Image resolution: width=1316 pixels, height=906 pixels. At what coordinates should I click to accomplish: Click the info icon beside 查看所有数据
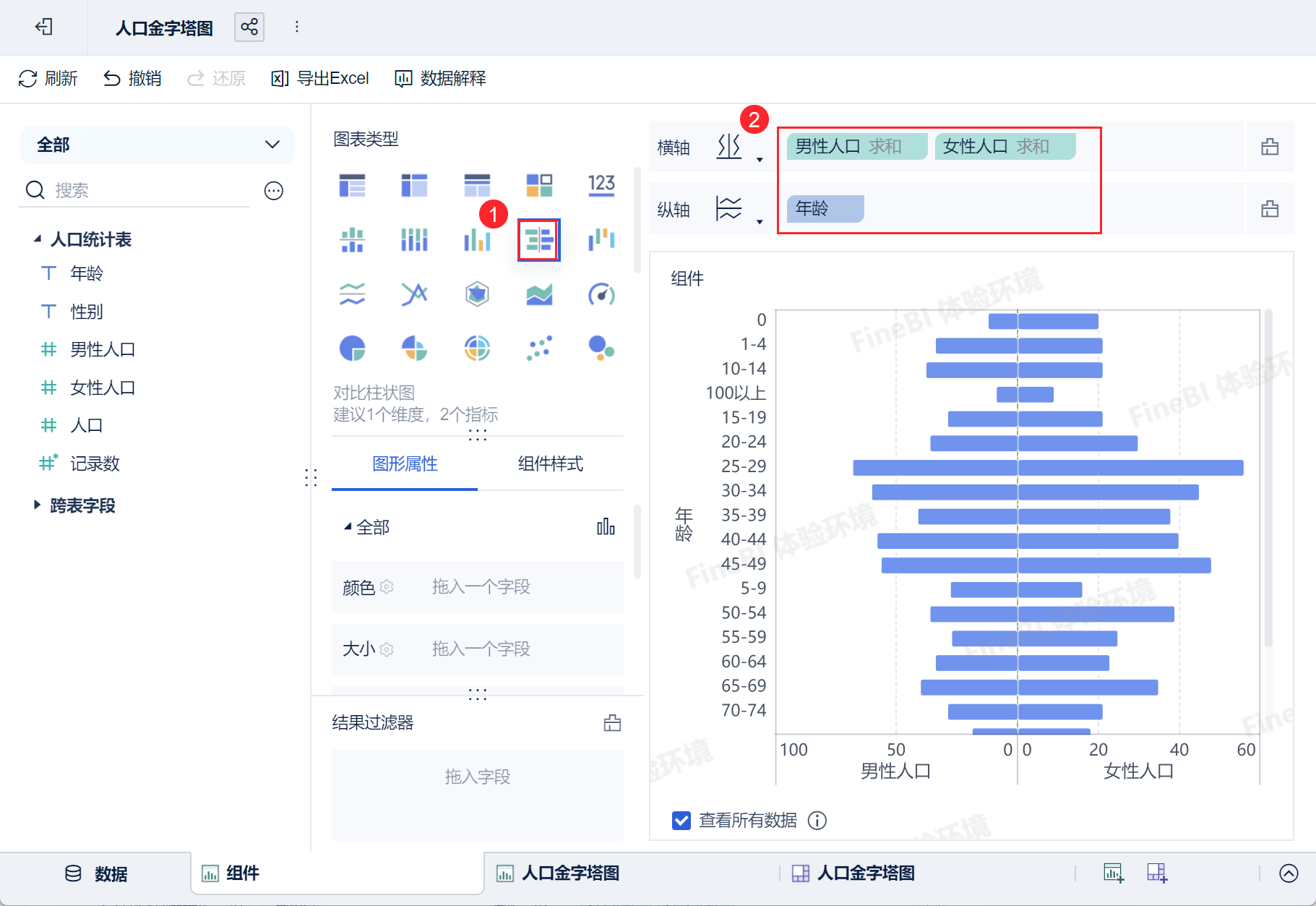tap(817, 821)
